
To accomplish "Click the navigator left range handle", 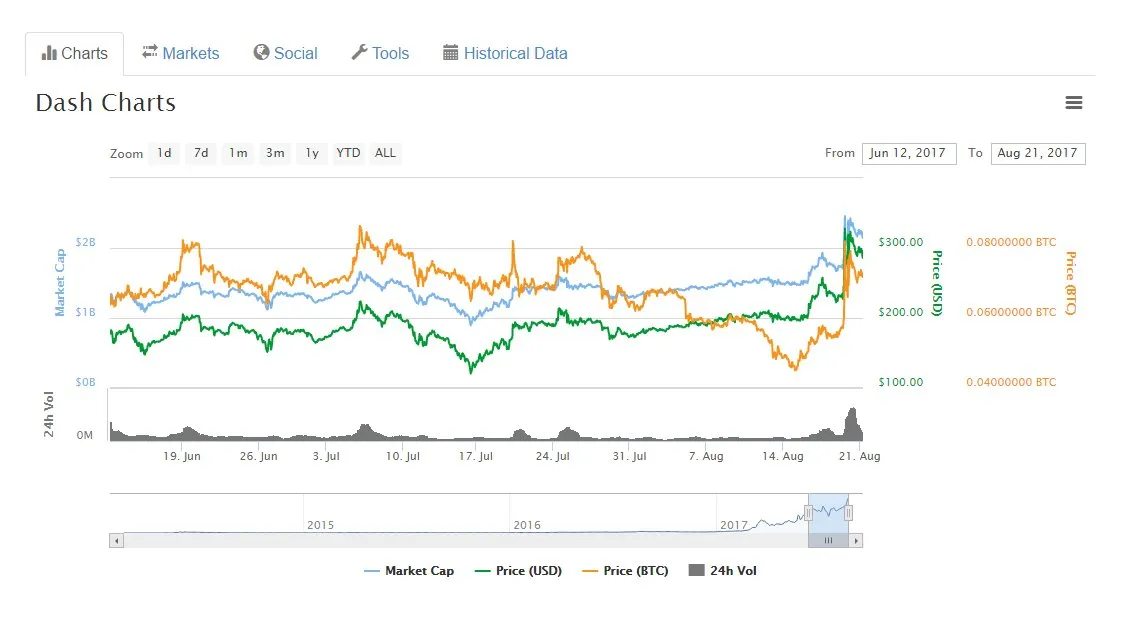I will point(808,513).
